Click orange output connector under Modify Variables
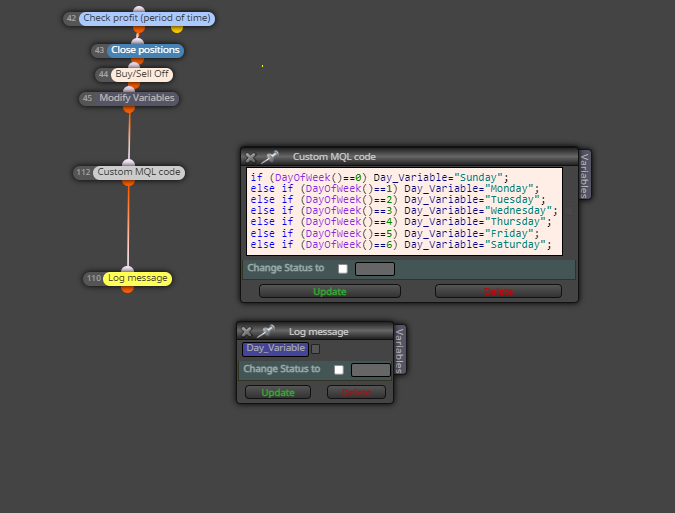675x513 pixels. 129,108
